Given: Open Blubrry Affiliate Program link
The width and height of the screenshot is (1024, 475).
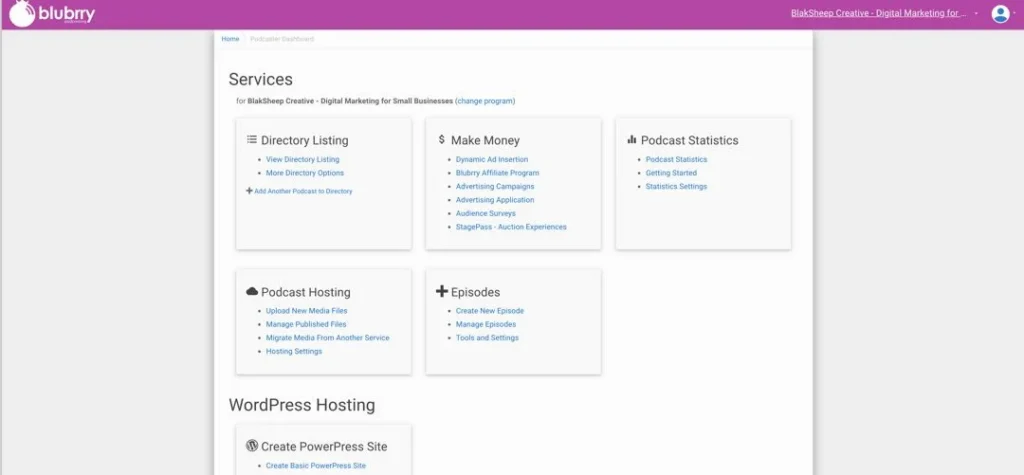Looking at the screenshot, I should pyautogui.click(x=498, y=173).
